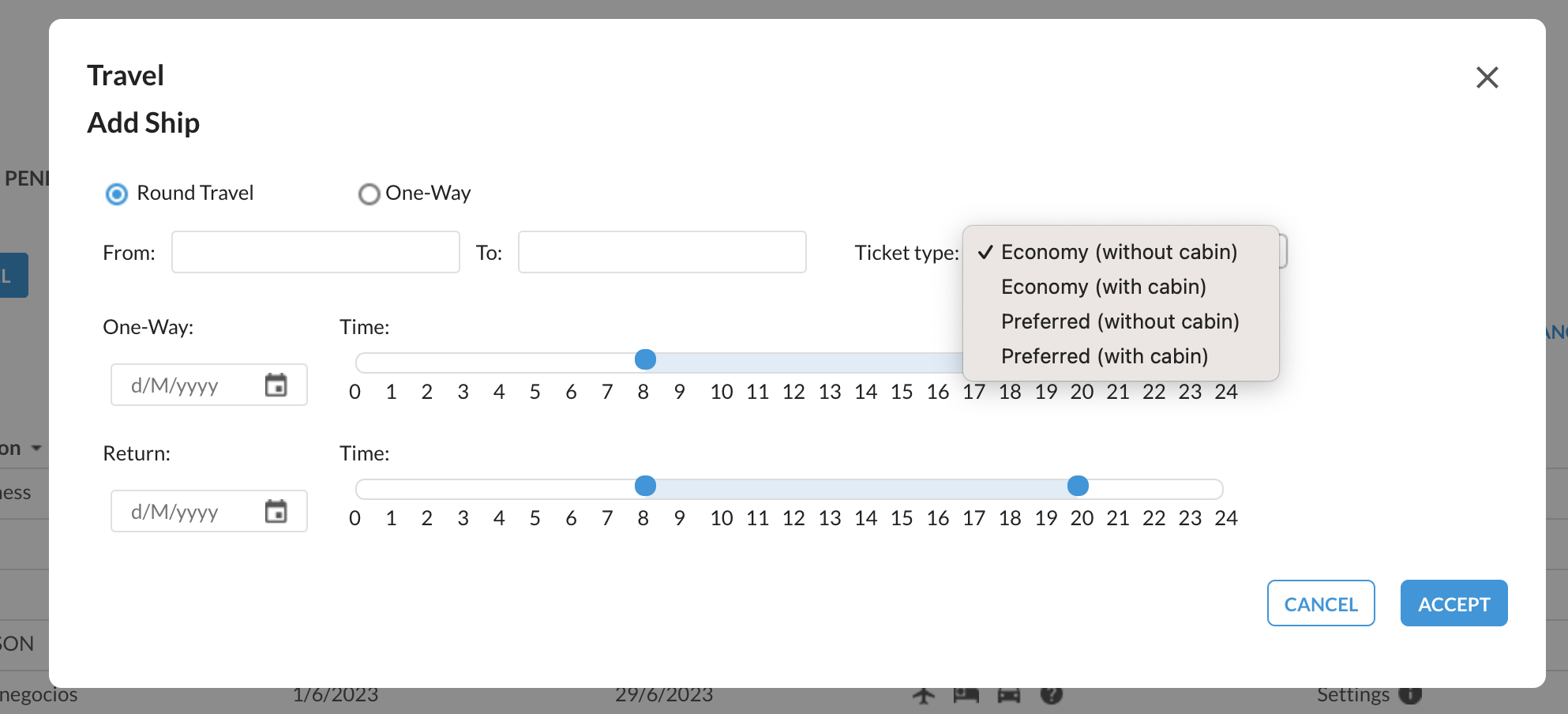Click the info icon next to Settings
Viewport: 1568px width, 714px height.
pos(1410,694)
